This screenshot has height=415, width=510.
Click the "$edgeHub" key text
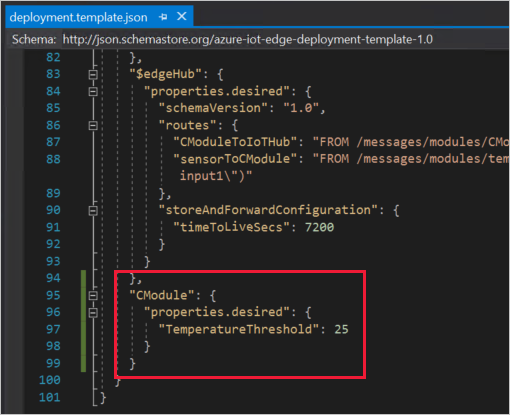click(x=166, y=74)
